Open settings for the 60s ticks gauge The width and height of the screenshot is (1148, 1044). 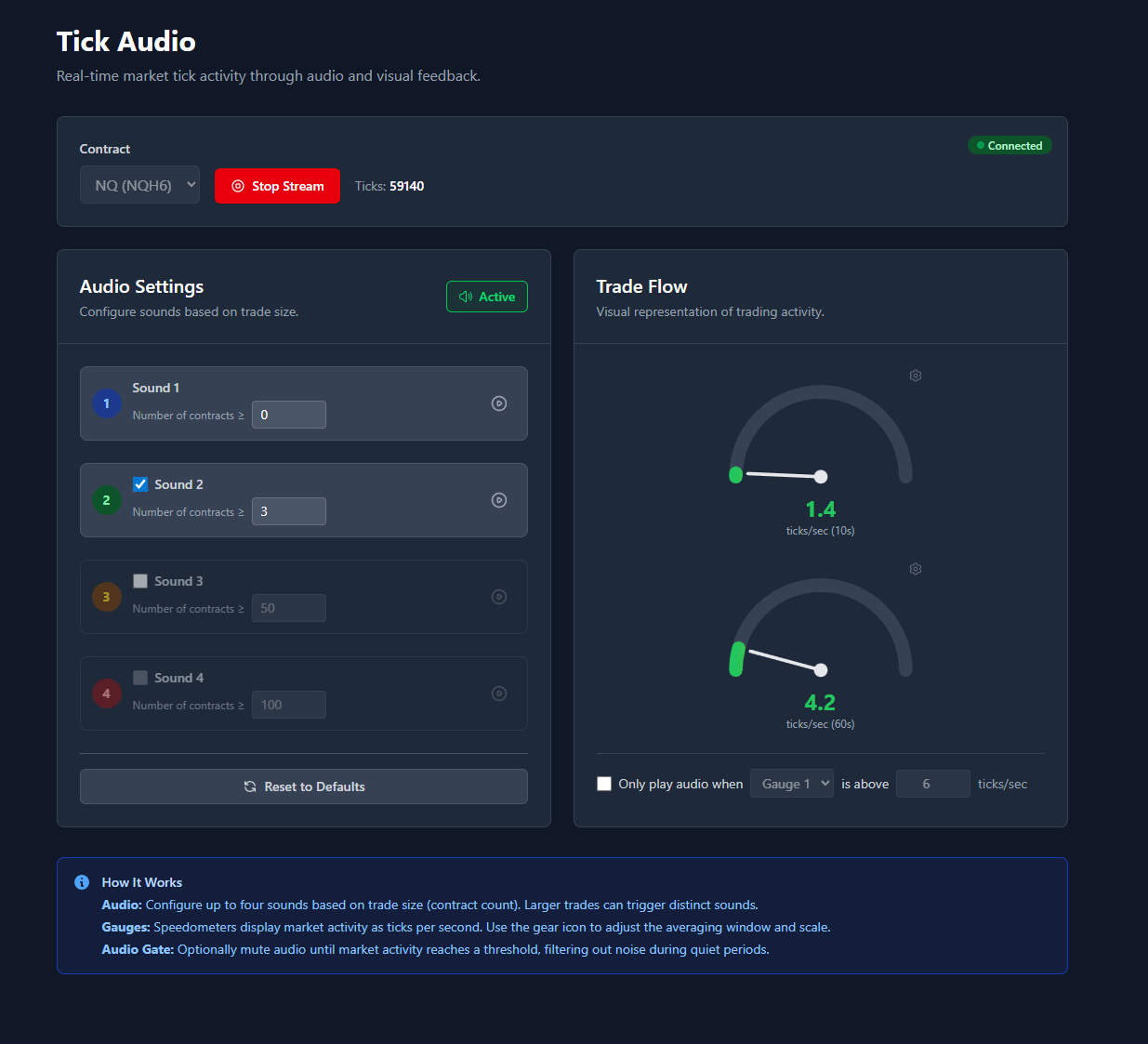(x=915, y=568)
